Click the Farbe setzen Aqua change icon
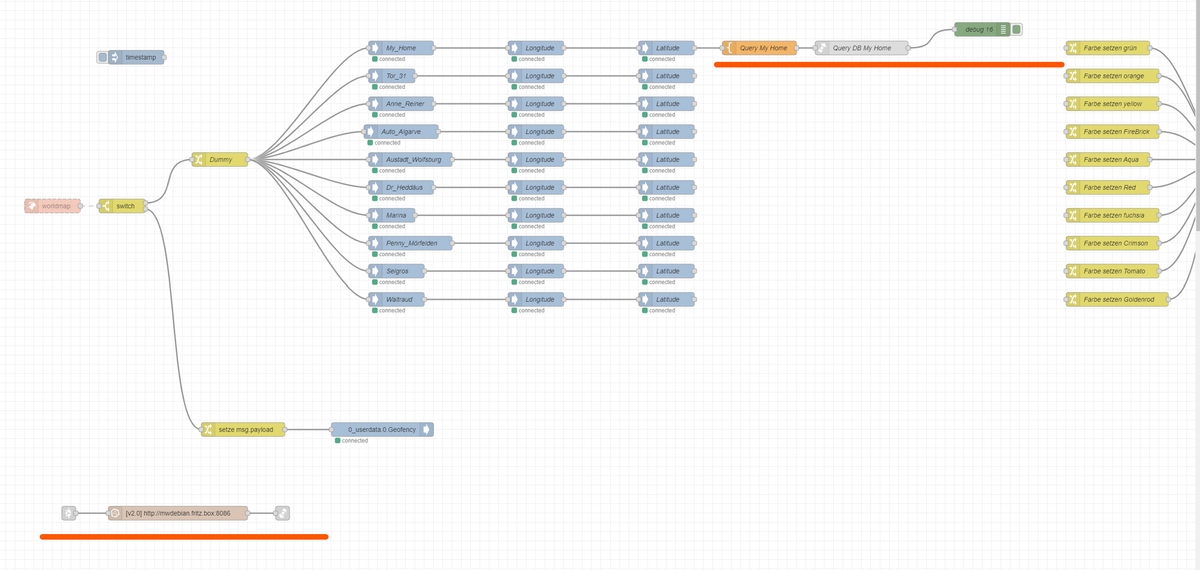 (1073, 160)
